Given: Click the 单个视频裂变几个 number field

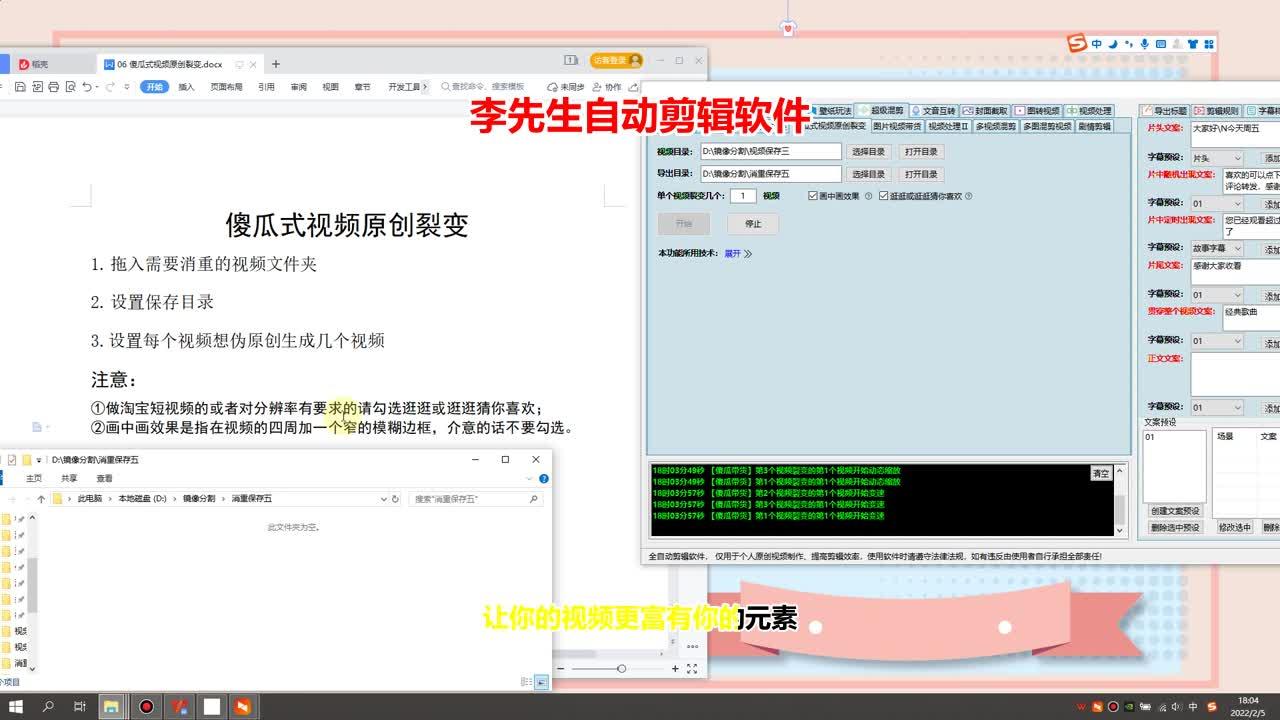Looking at the screenshot, I should [x=742, y=196].
